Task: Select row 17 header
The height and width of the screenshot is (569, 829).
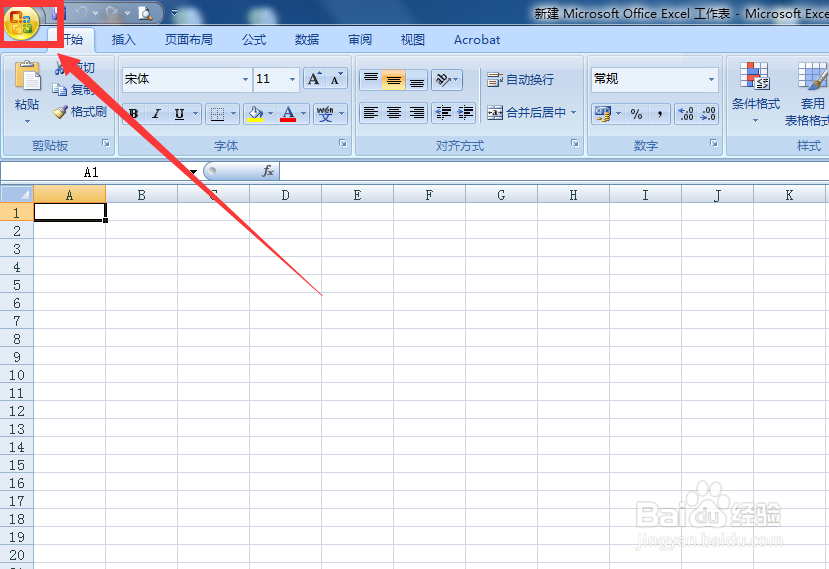Action: pos(17,501)
